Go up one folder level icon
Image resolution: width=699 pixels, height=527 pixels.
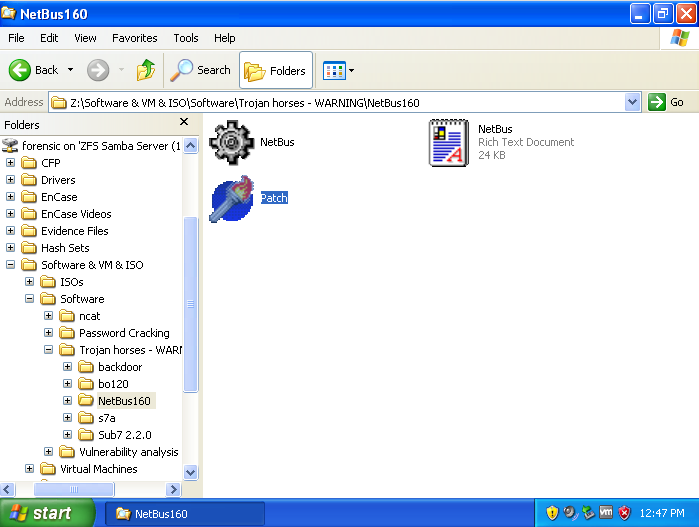[x=146, y=70]
